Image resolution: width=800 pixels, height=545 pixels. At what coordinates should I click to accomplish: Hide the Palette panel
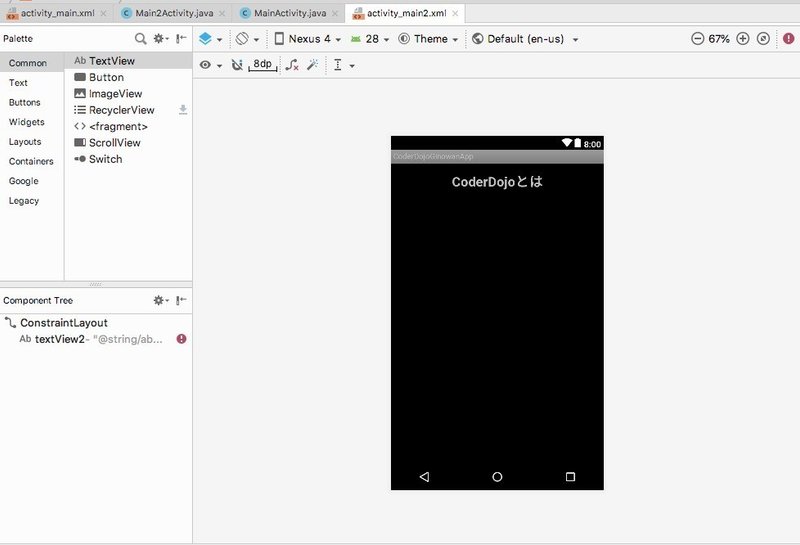click(x=181, y=38)
